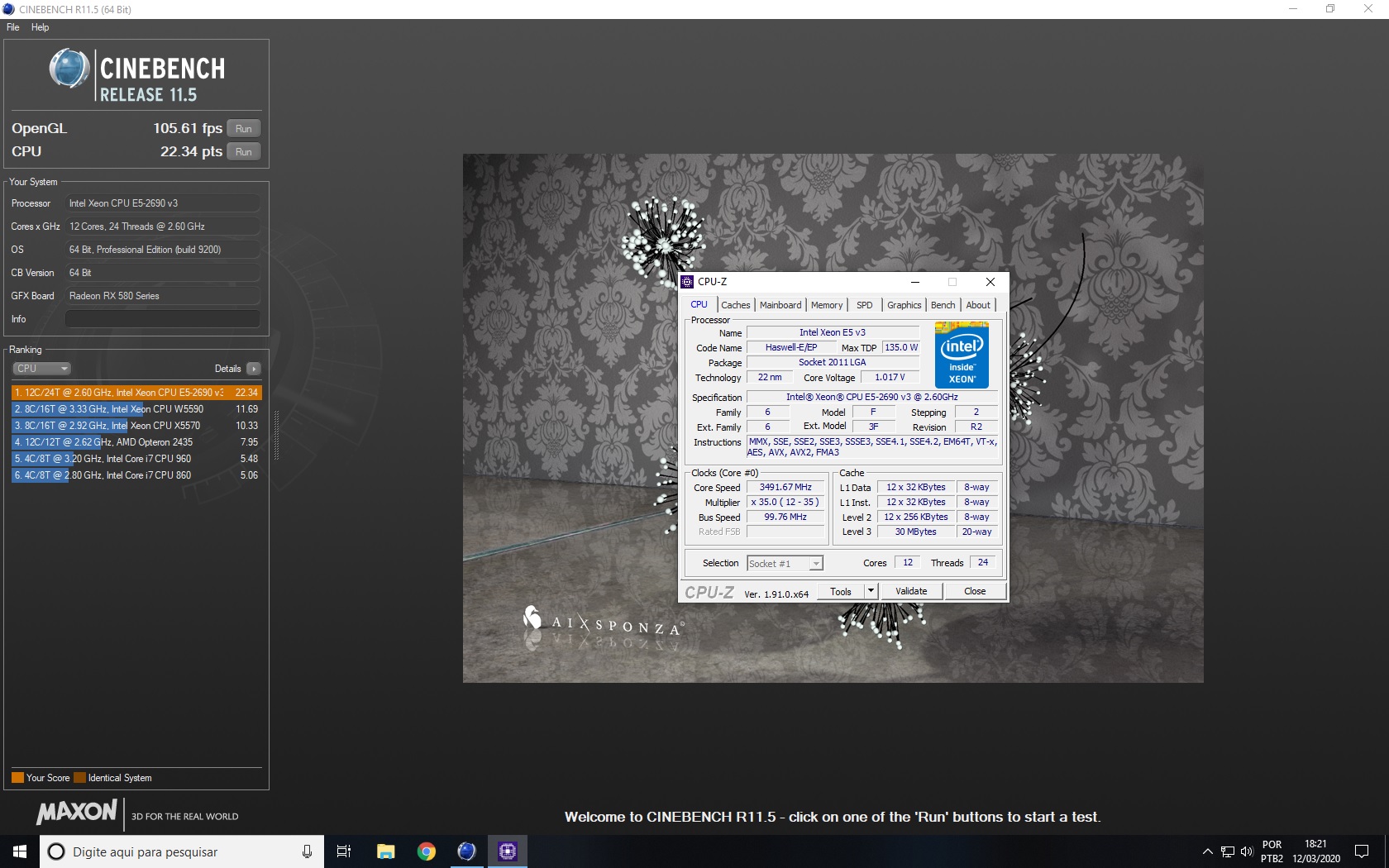Click the network icon in system tray
Screen dimensions: 1389x868
1228,851
